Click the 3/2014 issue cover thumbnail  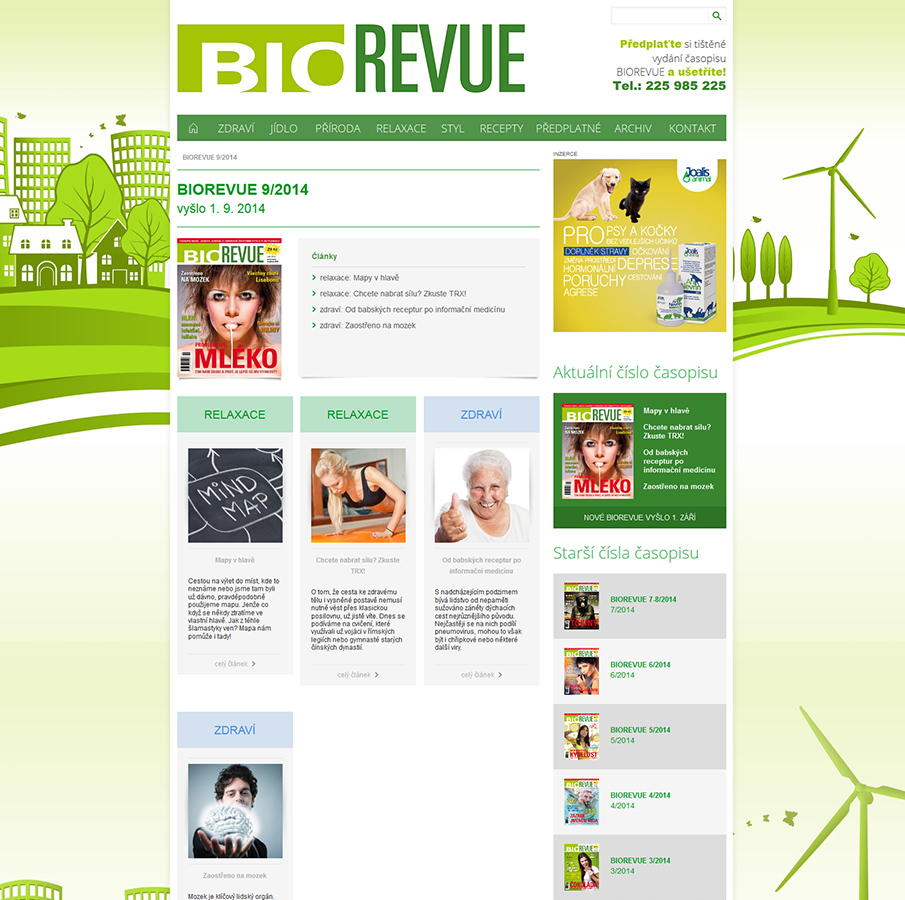[x=581, y=867]
